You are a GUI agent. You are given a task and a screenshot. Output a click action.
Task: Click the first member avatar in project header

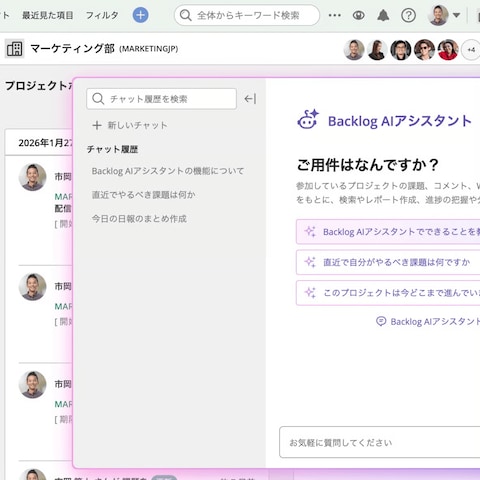tap(354, 50)
